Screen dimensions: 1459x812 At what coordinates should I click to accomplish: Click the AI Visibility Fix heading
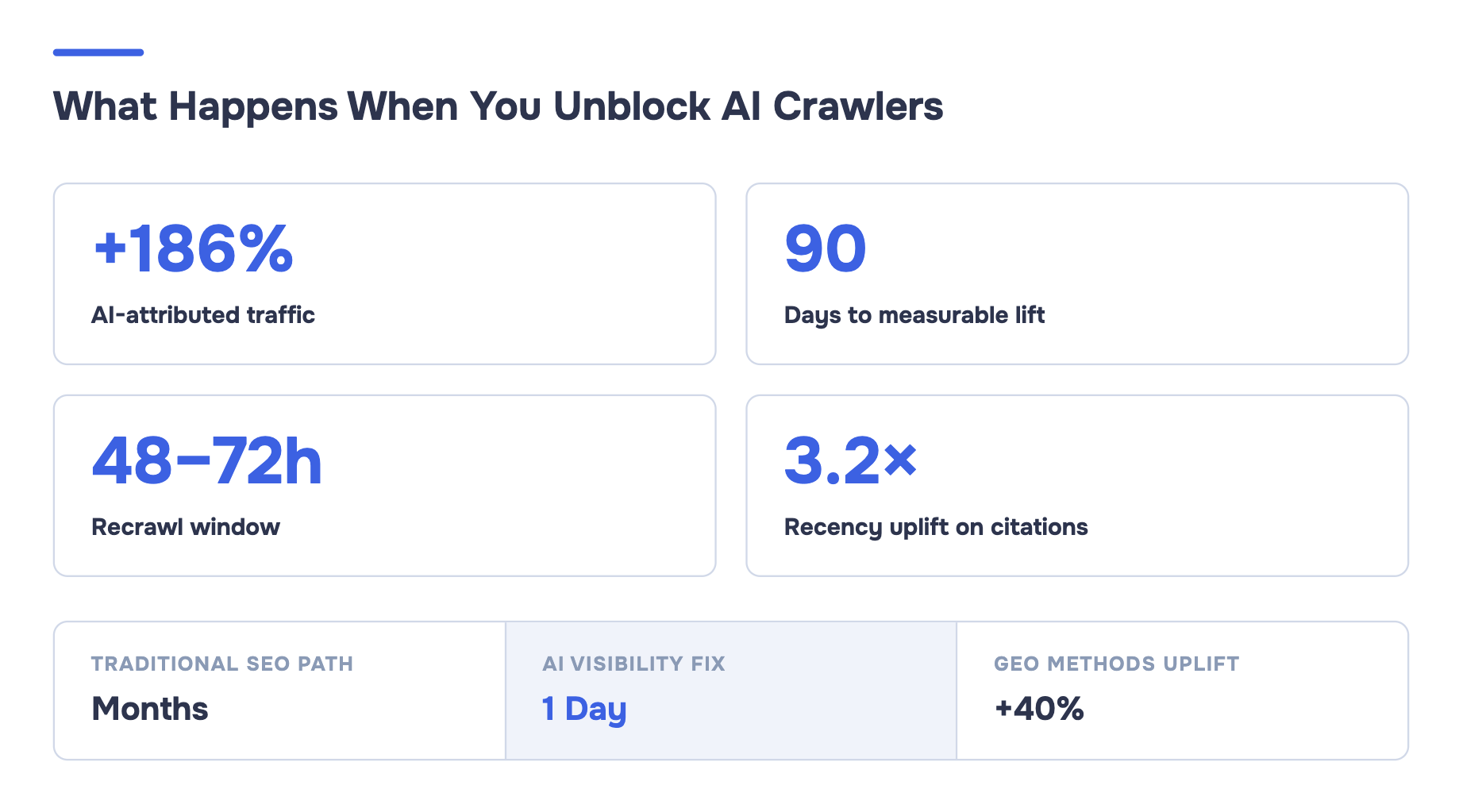(633, 664)
